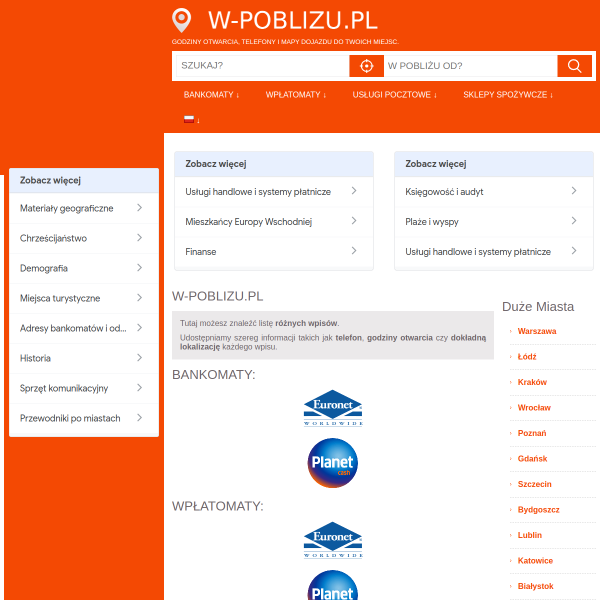Click the Planet Cash logo under WPŁATOMATY
600x600 pixels.
[333, 585]
